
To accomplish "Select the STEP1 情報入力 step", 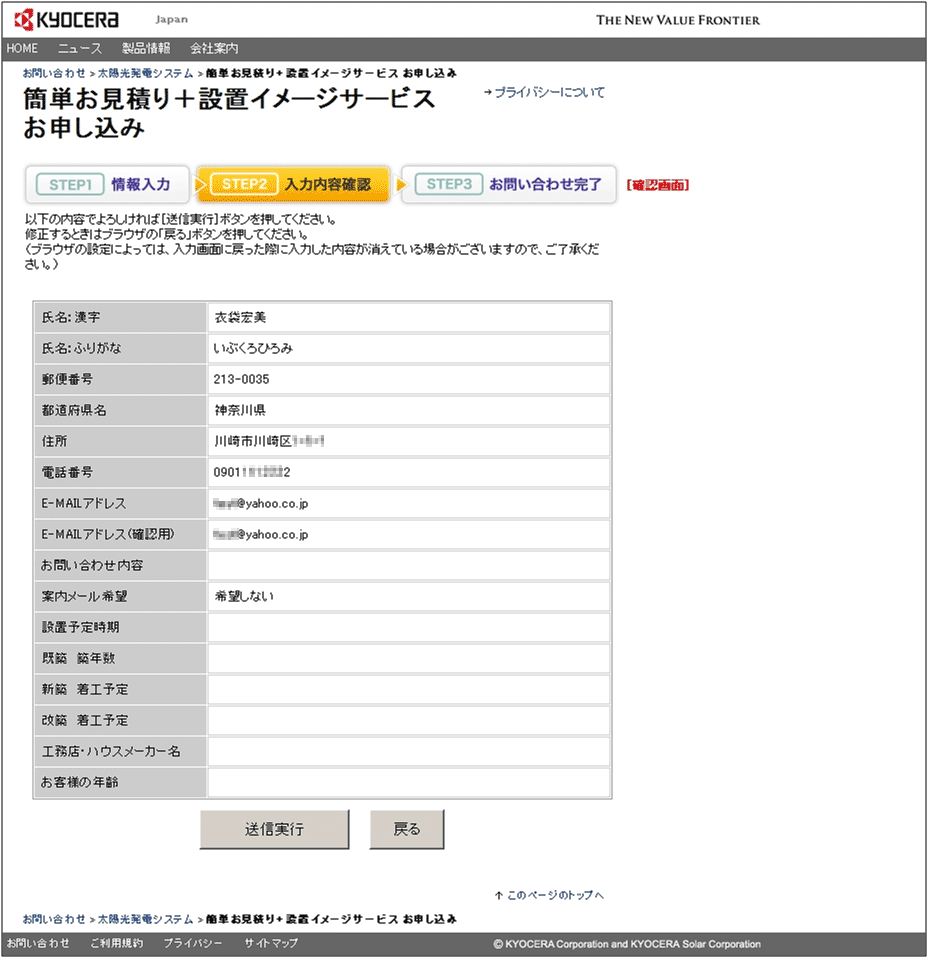I will [x=107, y=185].
